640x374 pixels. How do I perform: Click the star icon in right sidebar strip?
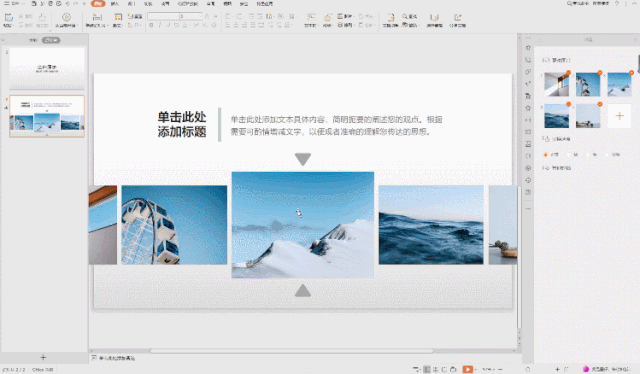click(x=528, y=108)
